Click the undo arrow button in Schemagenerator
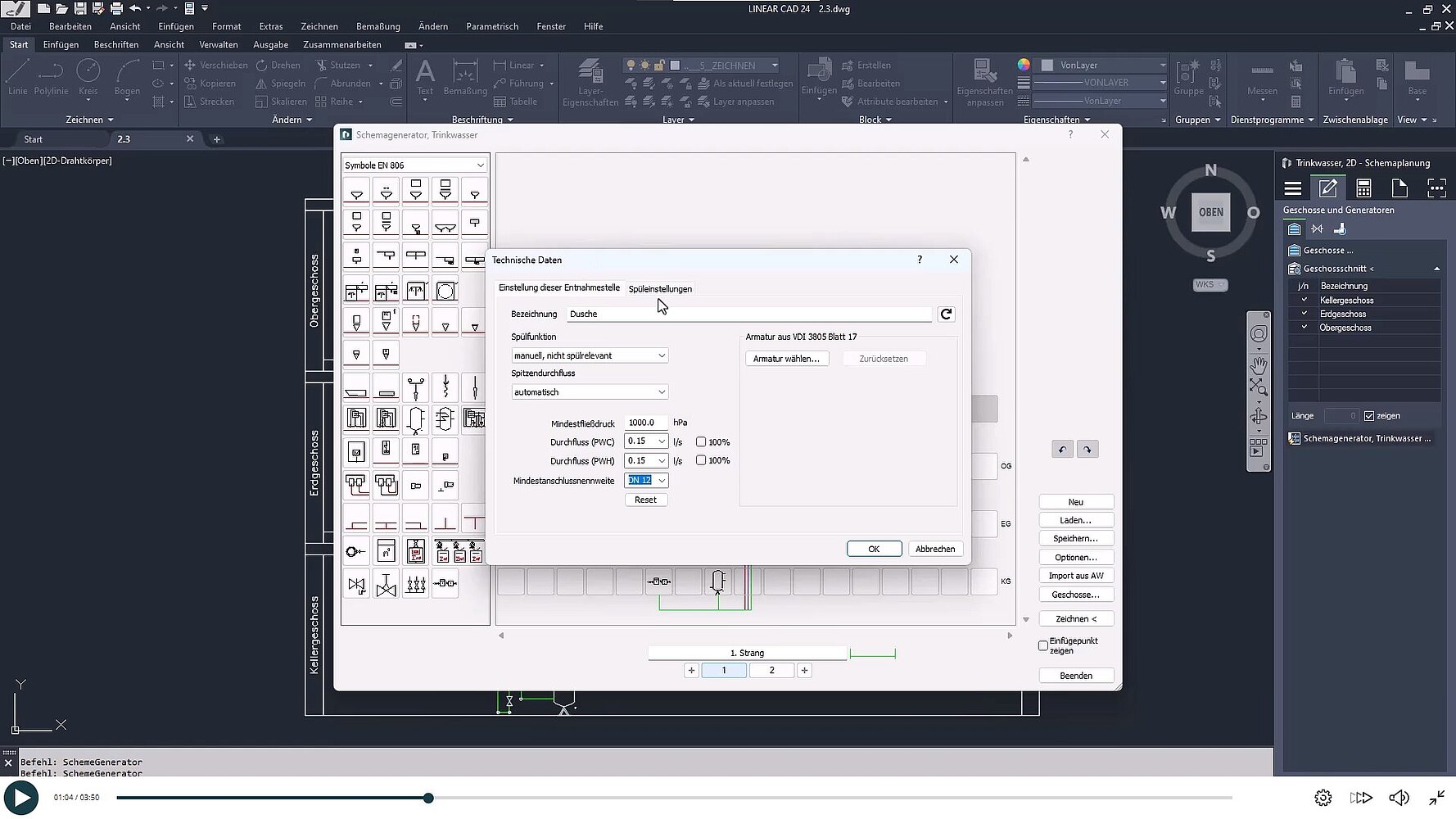The width and height of the screenshot is (1456, 819). 1062,450
